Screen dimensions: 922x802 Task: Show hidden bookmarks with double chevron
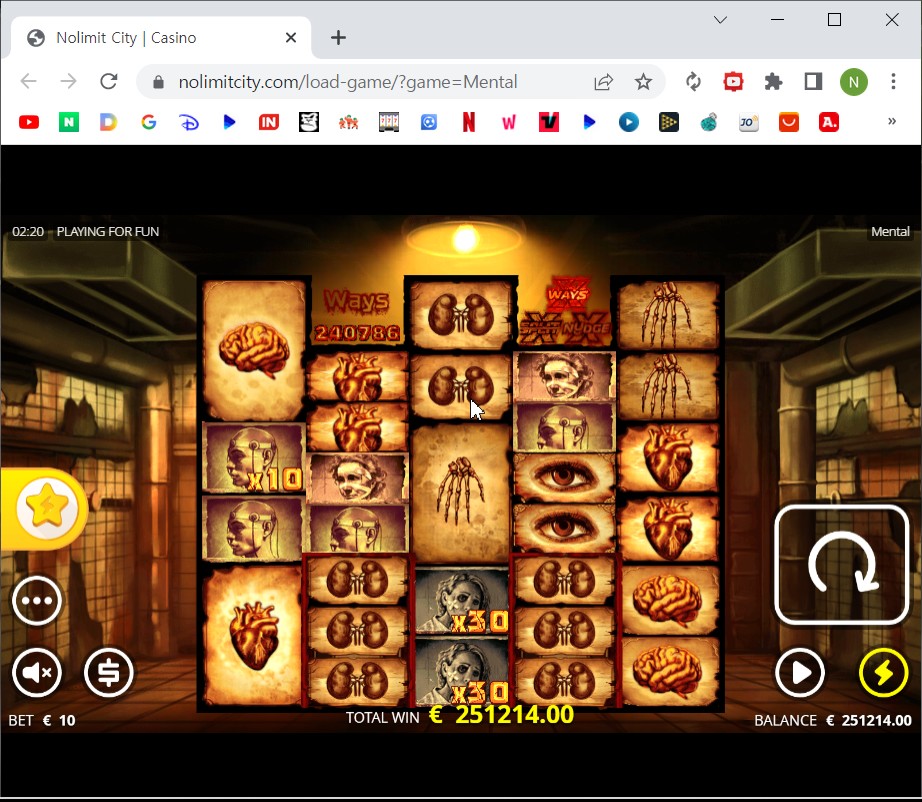(x=892, y=121)
